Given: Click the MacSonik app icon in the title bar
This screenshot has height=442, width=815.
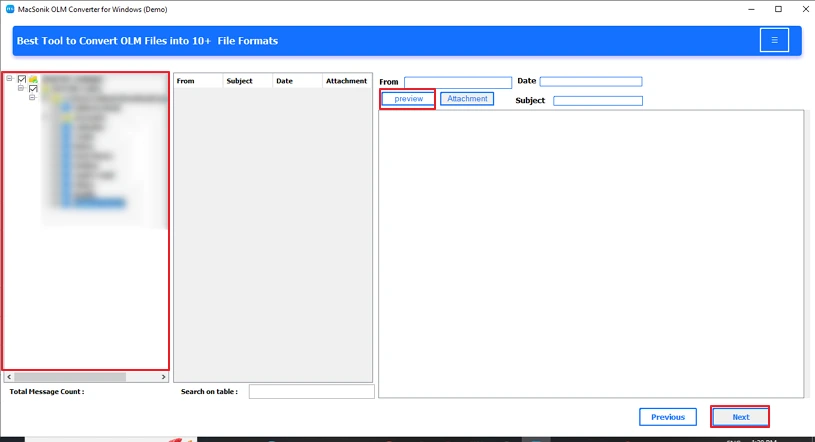Looking at the screenshot, I should [8, 9].
